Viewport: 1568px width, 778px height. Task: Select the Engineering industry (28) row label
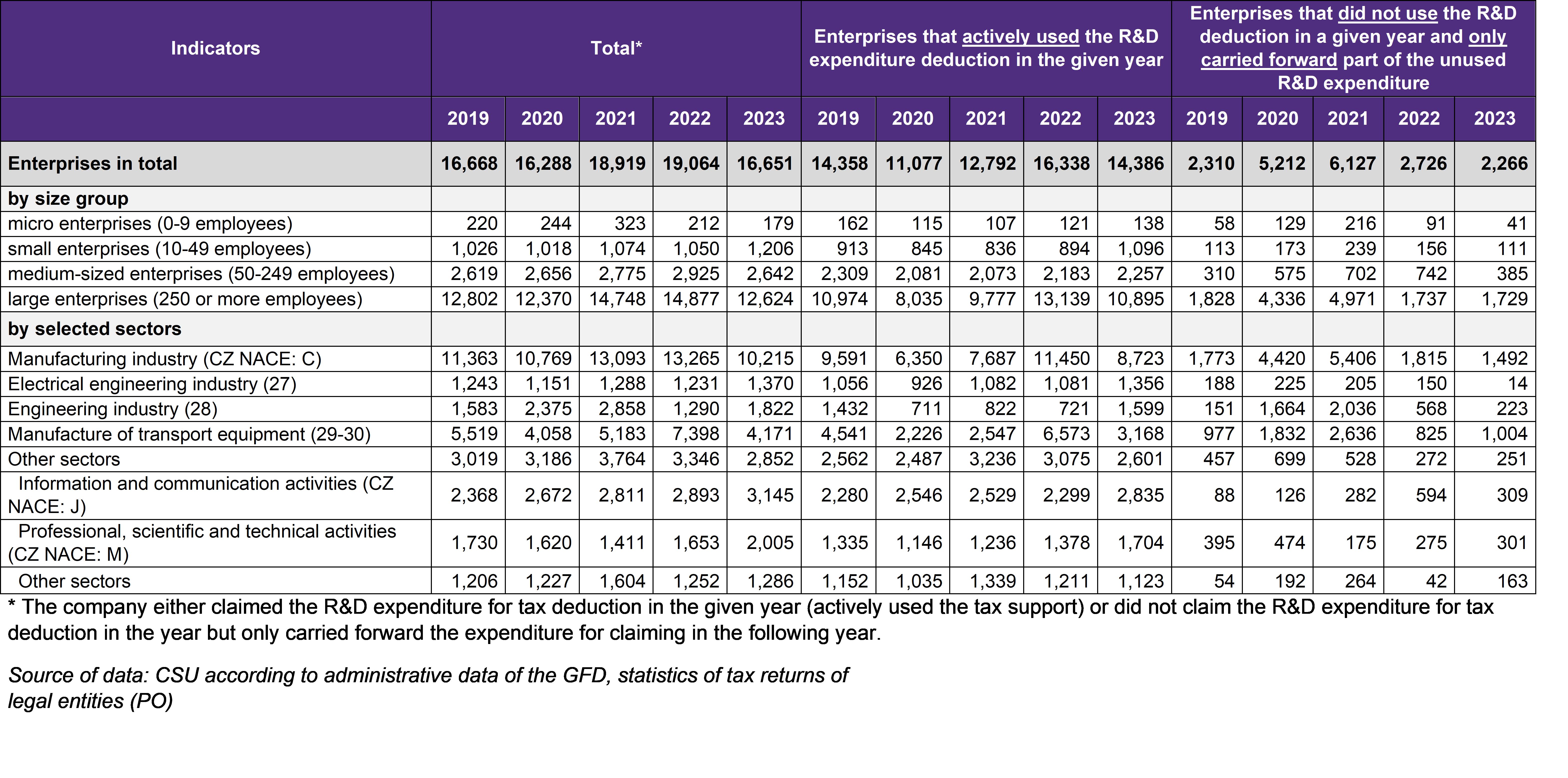click(113, 409)
